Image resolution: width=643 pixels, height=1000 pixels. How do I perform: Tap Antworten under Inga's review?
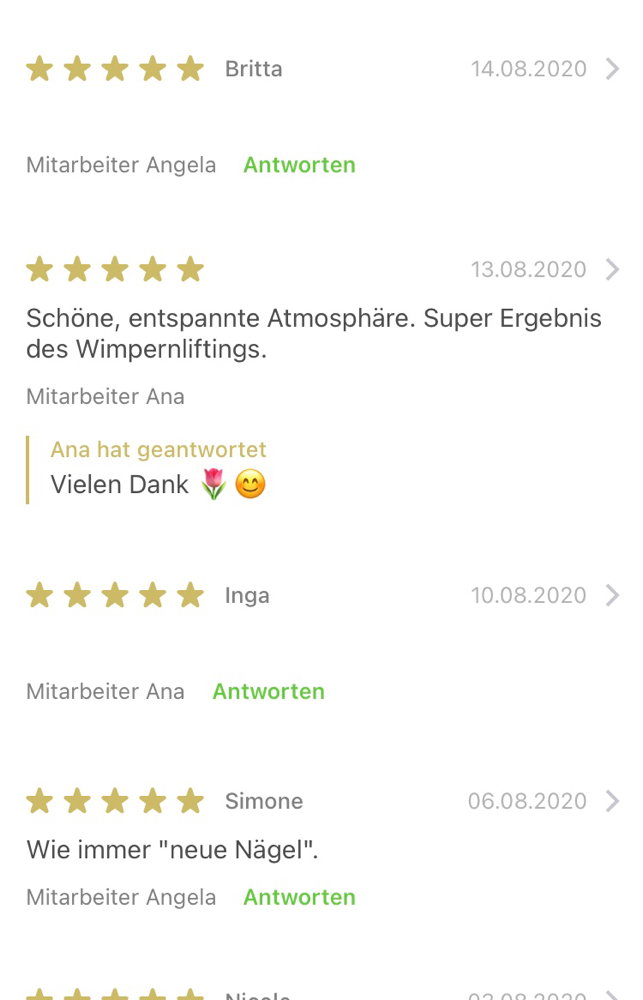click(269, 691)
